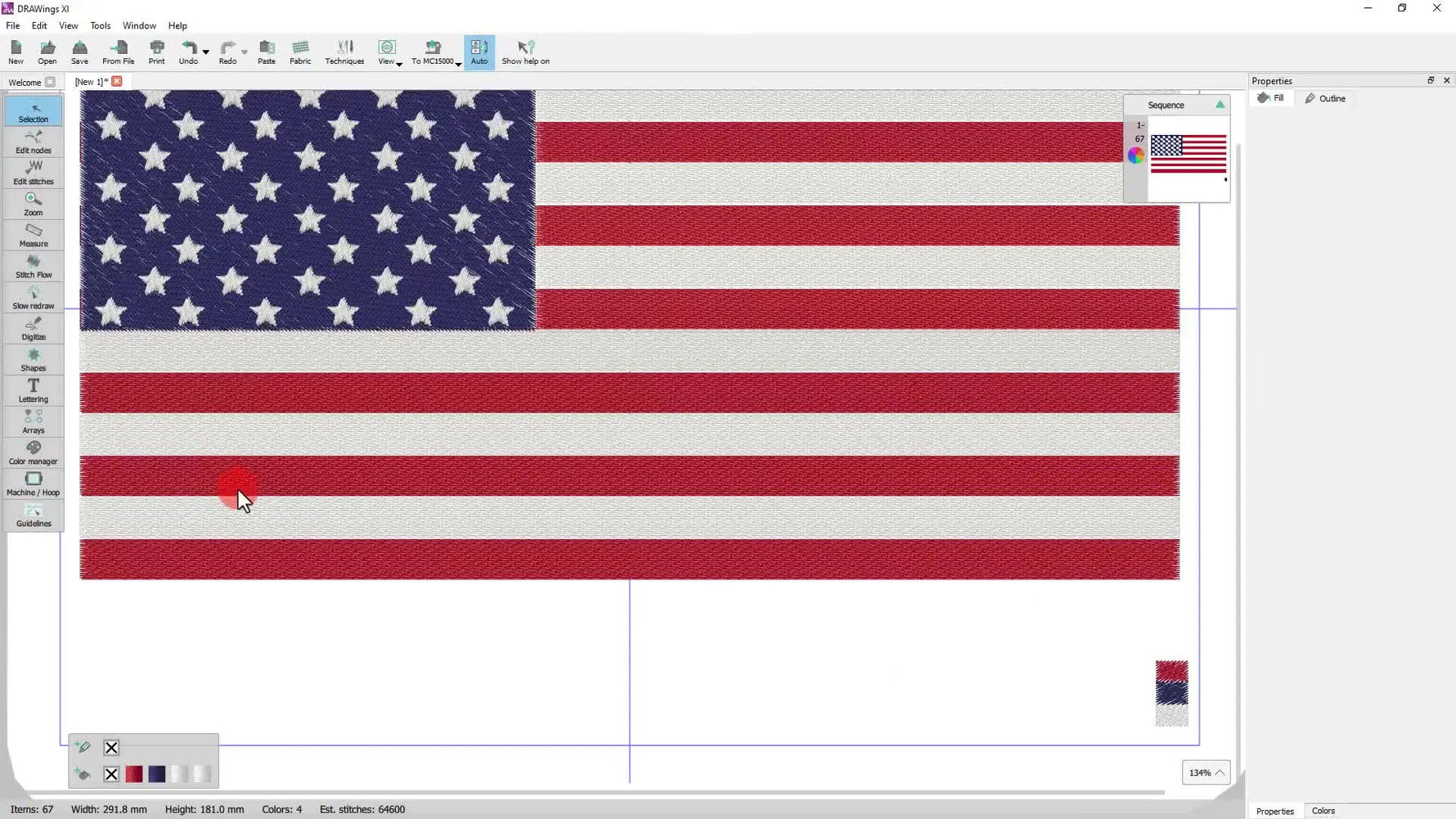Click the Paste toolbar icon
Viewport: 1456px width, 819px height.
coord(267,52)
